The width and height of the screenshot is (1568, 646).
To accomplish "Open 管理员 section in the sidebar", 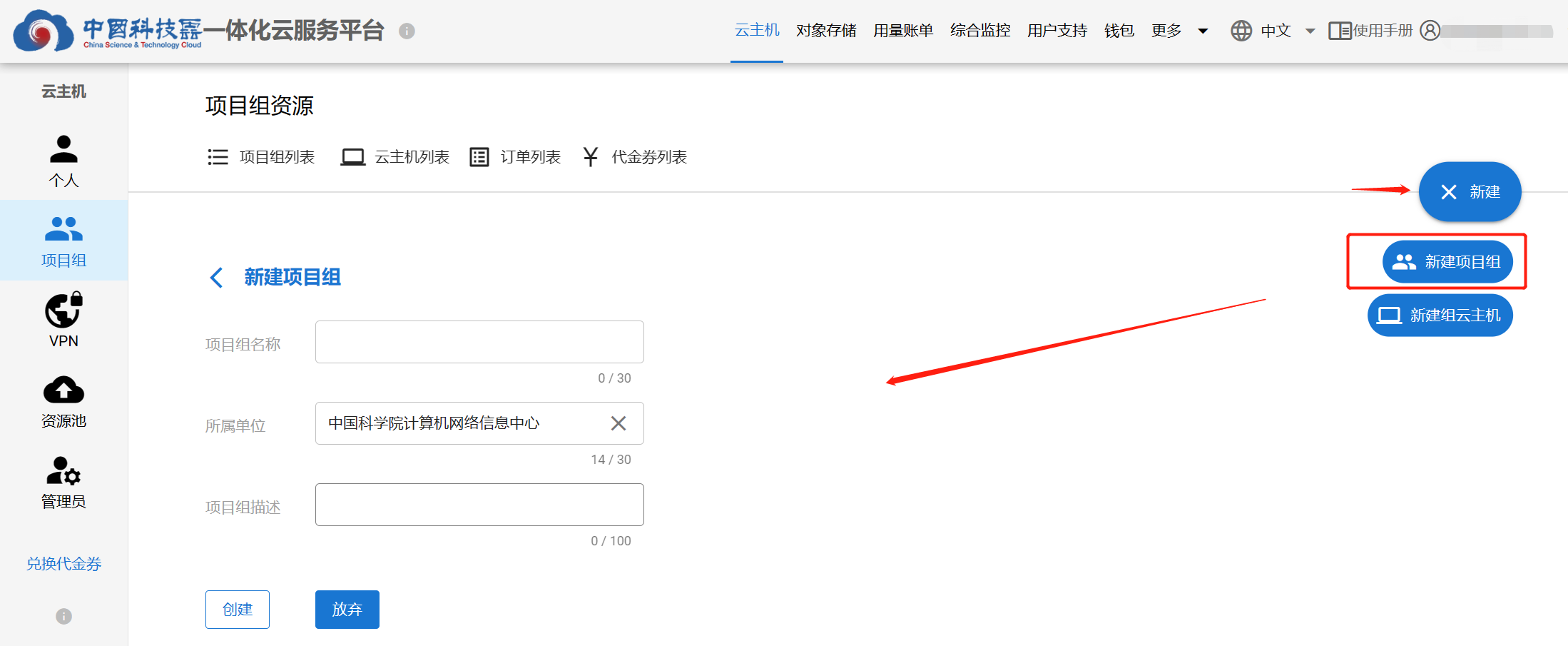I will (x=63, y=482).
